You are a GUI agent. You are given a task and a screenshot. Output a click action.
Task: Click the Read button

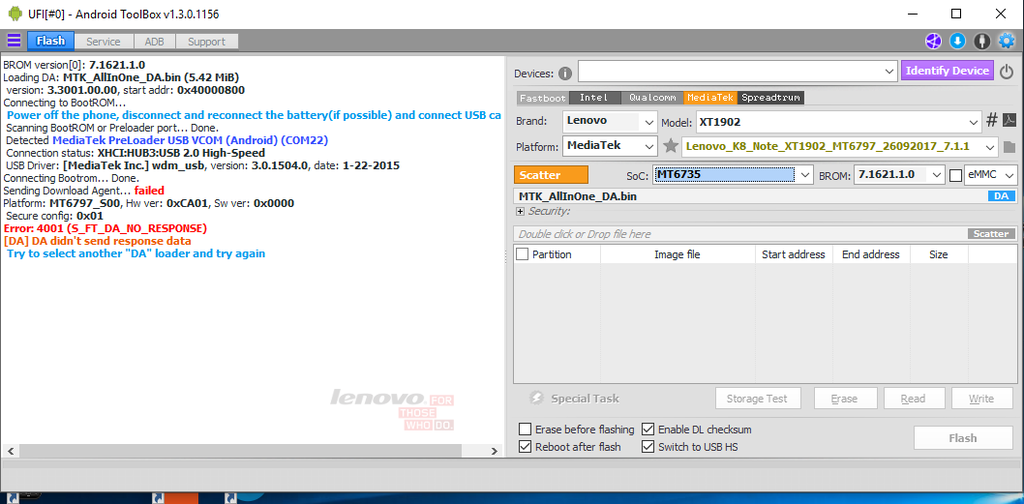tap(913, 399)
